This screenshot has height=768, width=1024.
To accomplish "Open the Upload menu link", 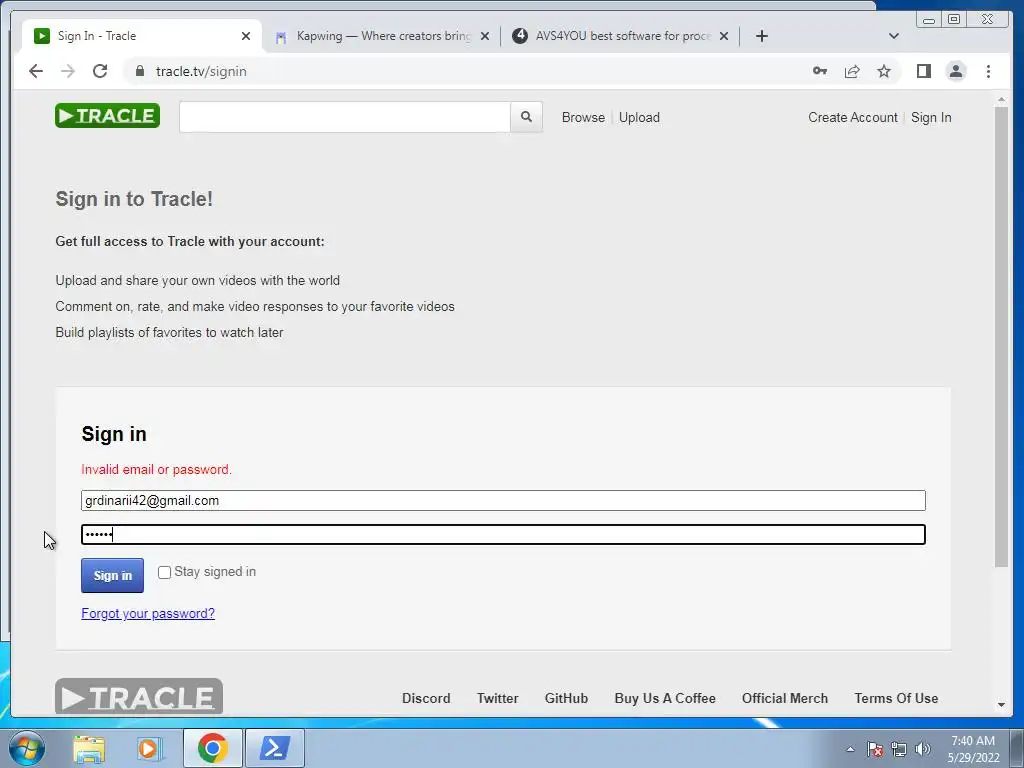I will pyautogui.click(x=639, y=118).
